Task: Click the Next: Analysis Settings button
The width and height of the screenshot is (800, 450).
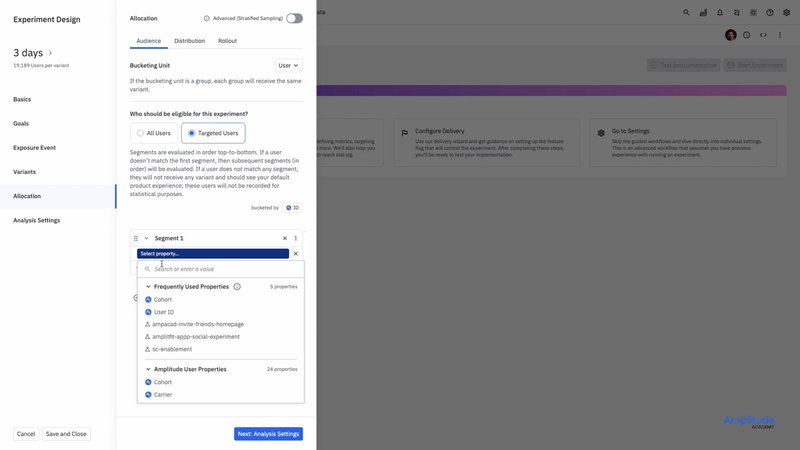Action: click(268, 434)
